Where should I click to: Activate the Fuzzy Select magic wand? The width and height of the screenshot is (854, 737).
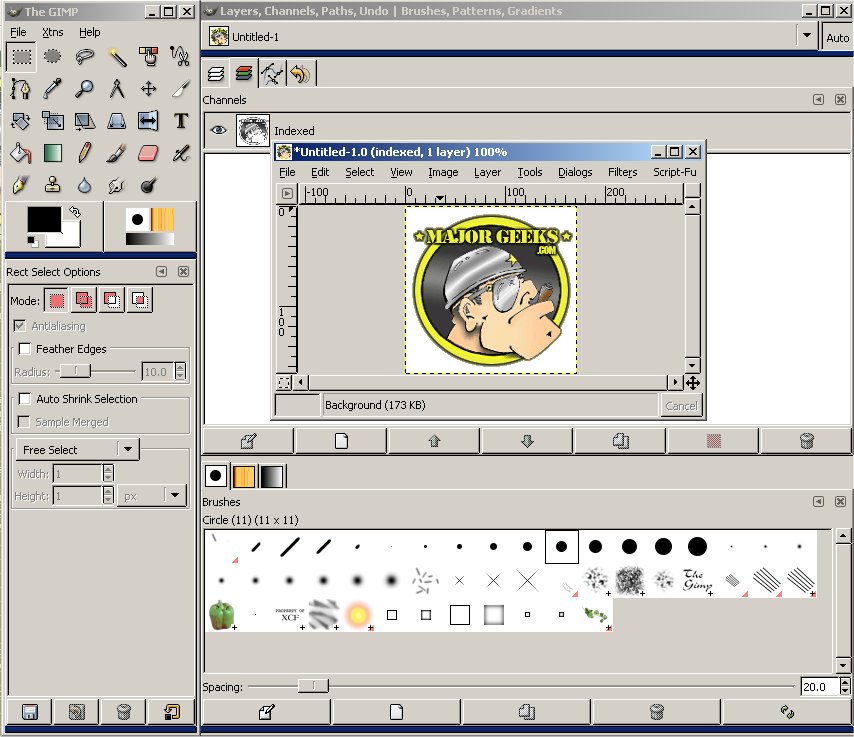tap(116, 56)
